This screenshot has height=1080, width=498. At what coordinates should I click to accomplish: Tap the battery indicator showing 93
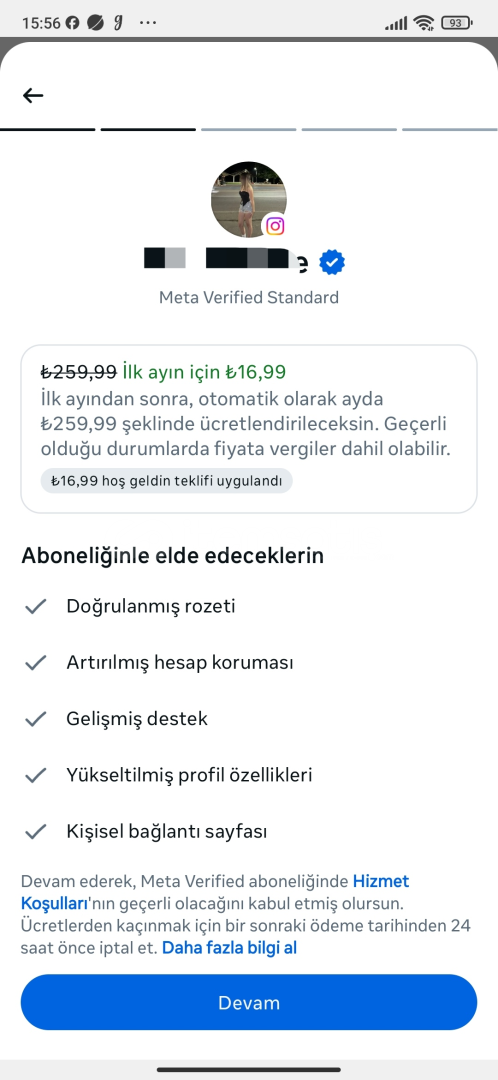(456, 23)
